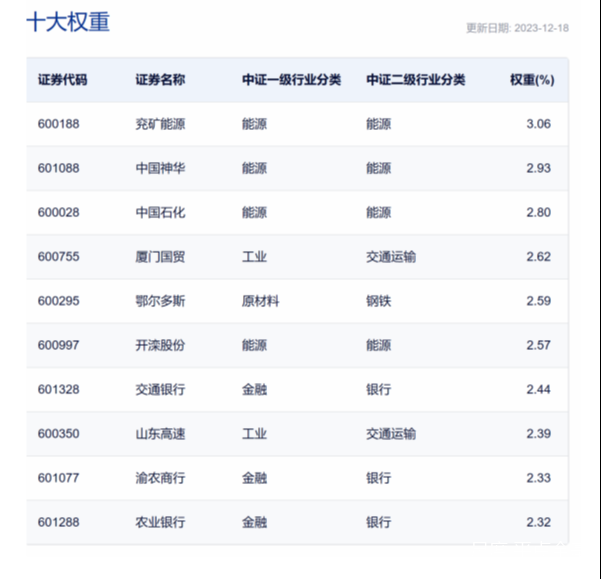Click weight value 2.44
Screen dimensions: 601x579
tap(538, 389)
